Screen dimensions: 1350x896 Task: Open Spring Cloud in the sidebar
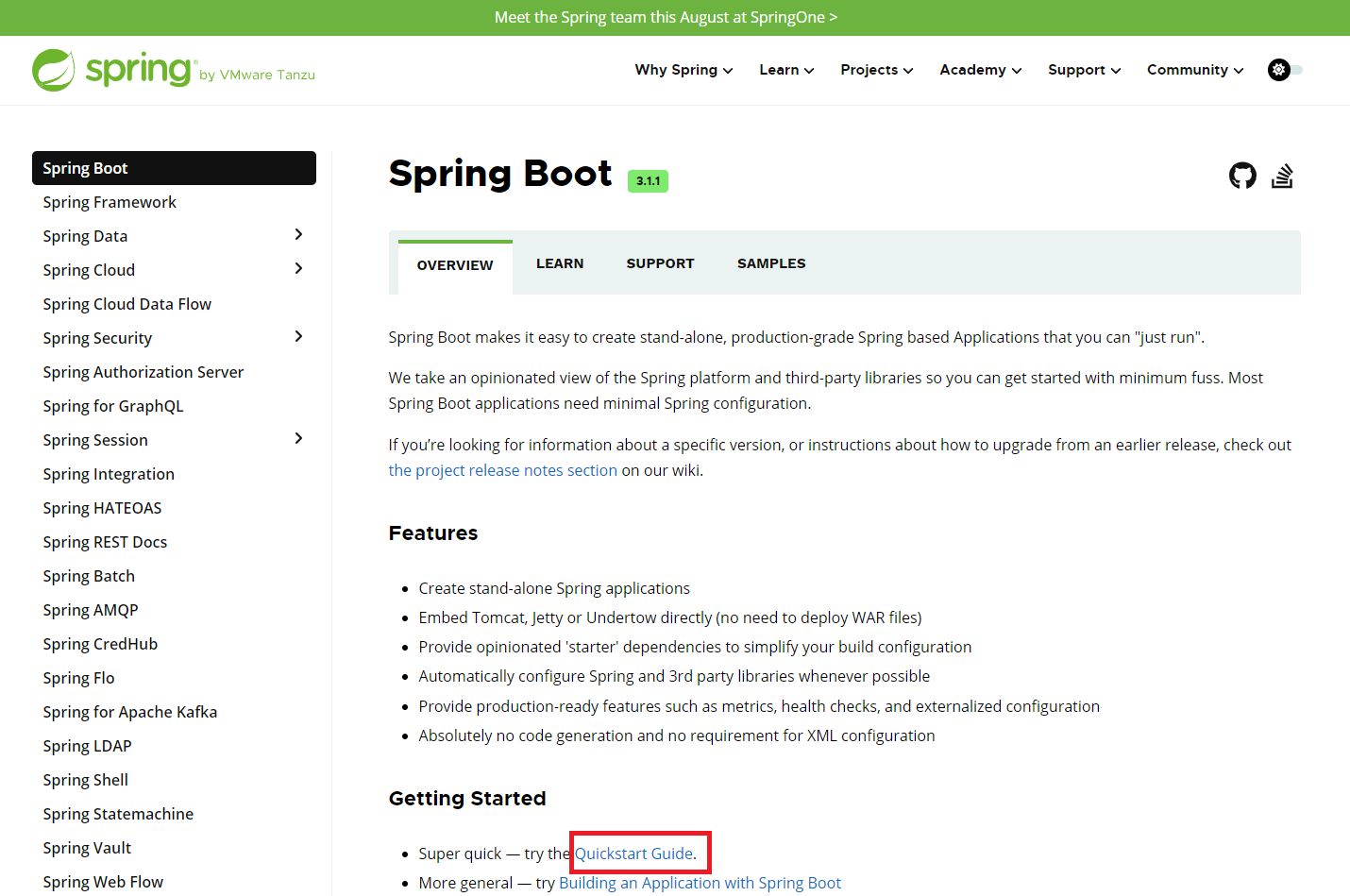point(89,270)
